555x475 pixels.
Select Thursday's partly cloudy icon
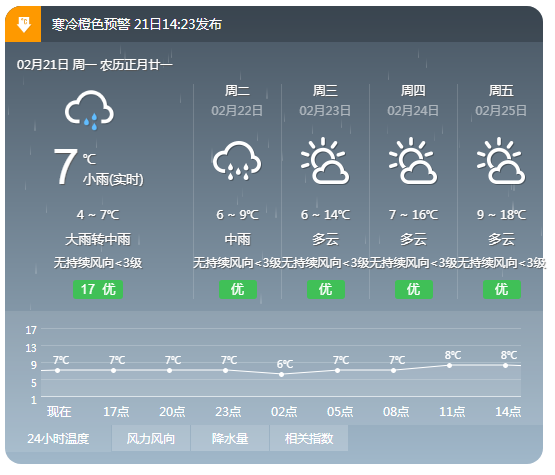(413, 161)
